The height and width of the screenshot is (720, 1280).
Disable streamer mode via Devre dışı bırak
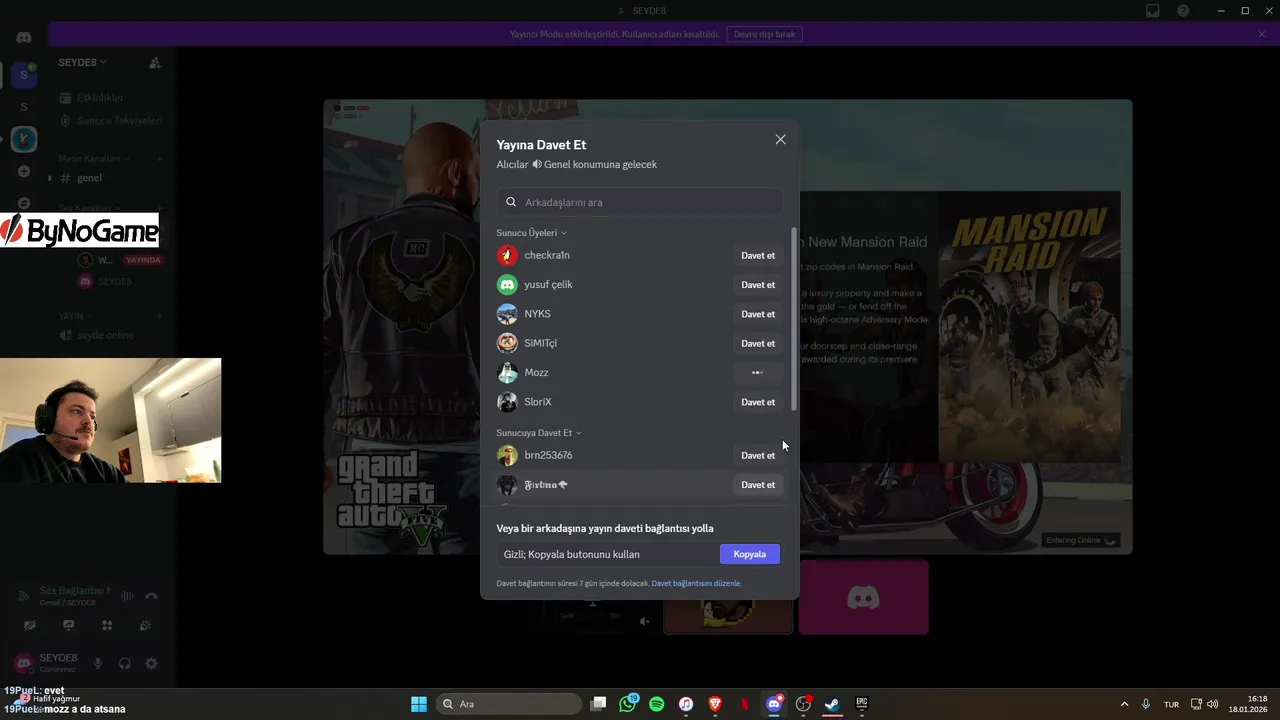click(x=765, y=34)
